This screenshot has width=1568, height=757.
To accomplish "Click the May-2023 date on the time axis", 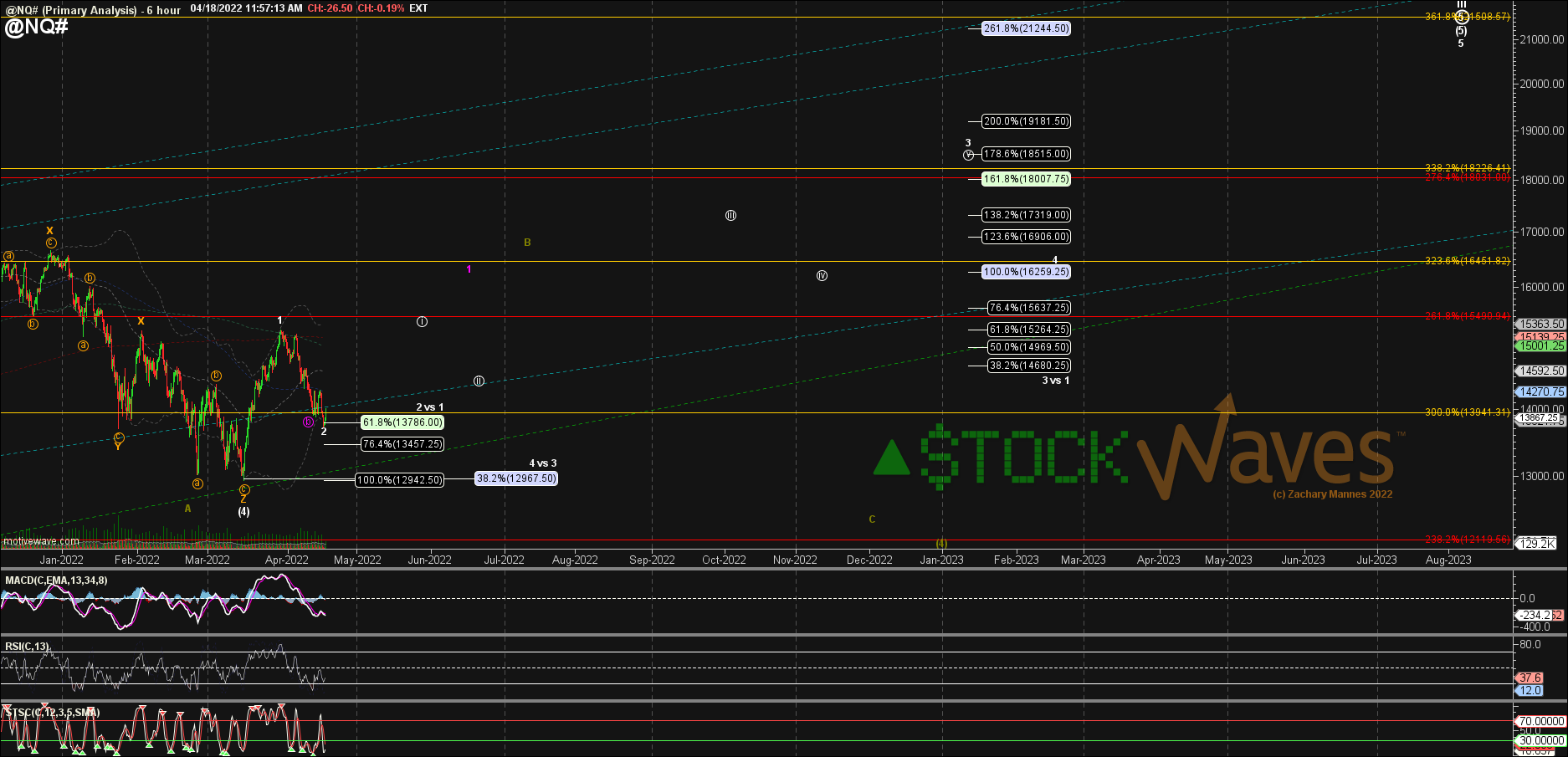I will click(1228, 560).
